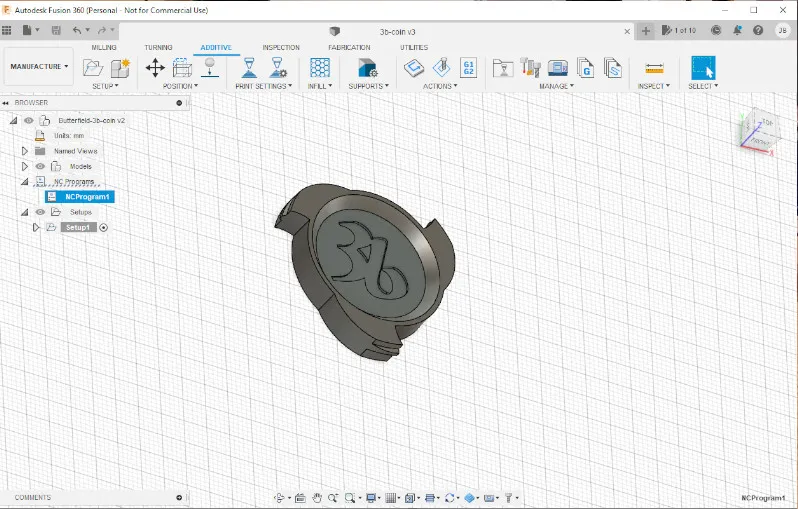Switch to the INSPECTION tab
798x509 pixels.
coord(281,47)
